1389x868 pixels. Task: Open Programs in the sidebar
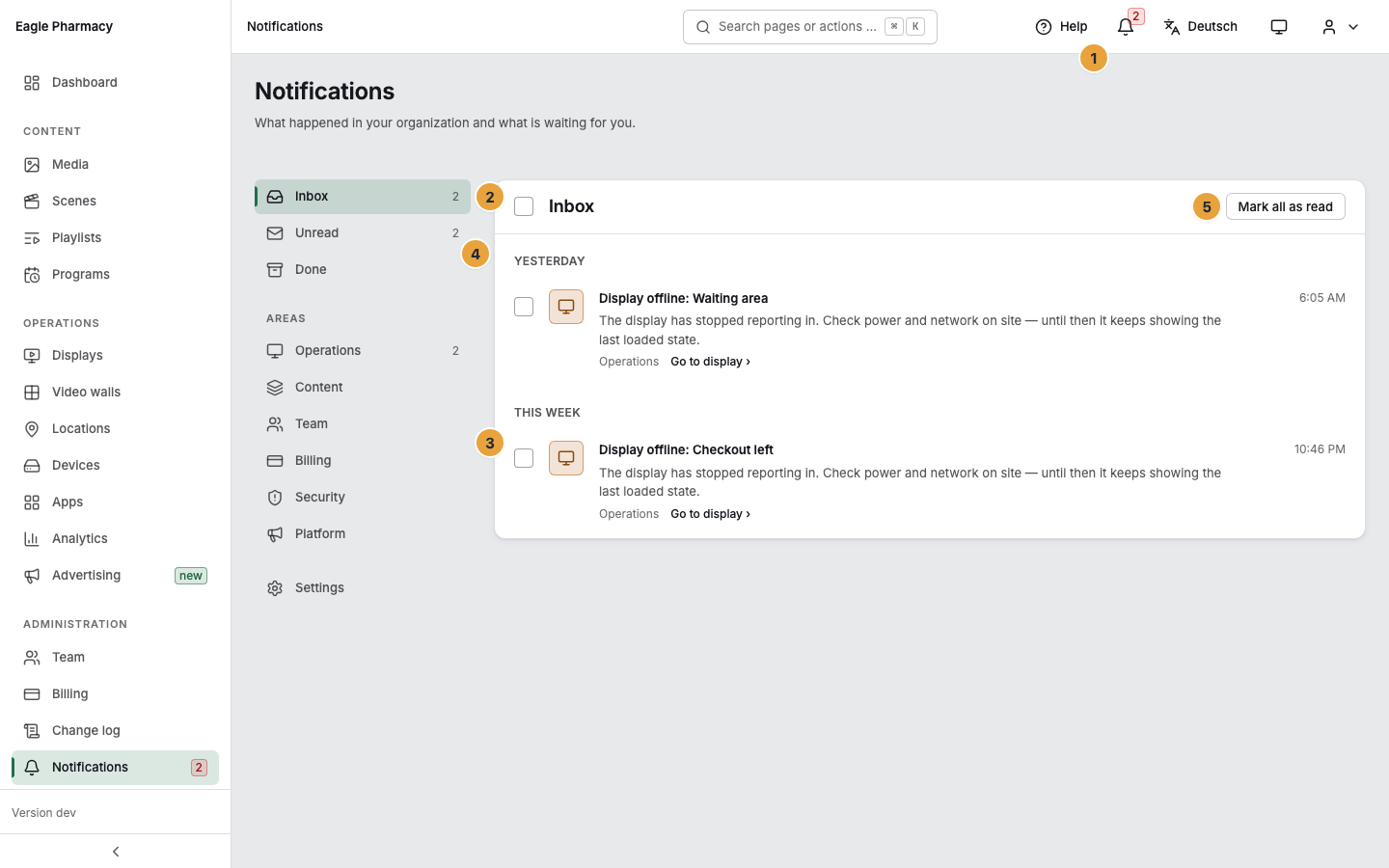click(x=115, y=275)
